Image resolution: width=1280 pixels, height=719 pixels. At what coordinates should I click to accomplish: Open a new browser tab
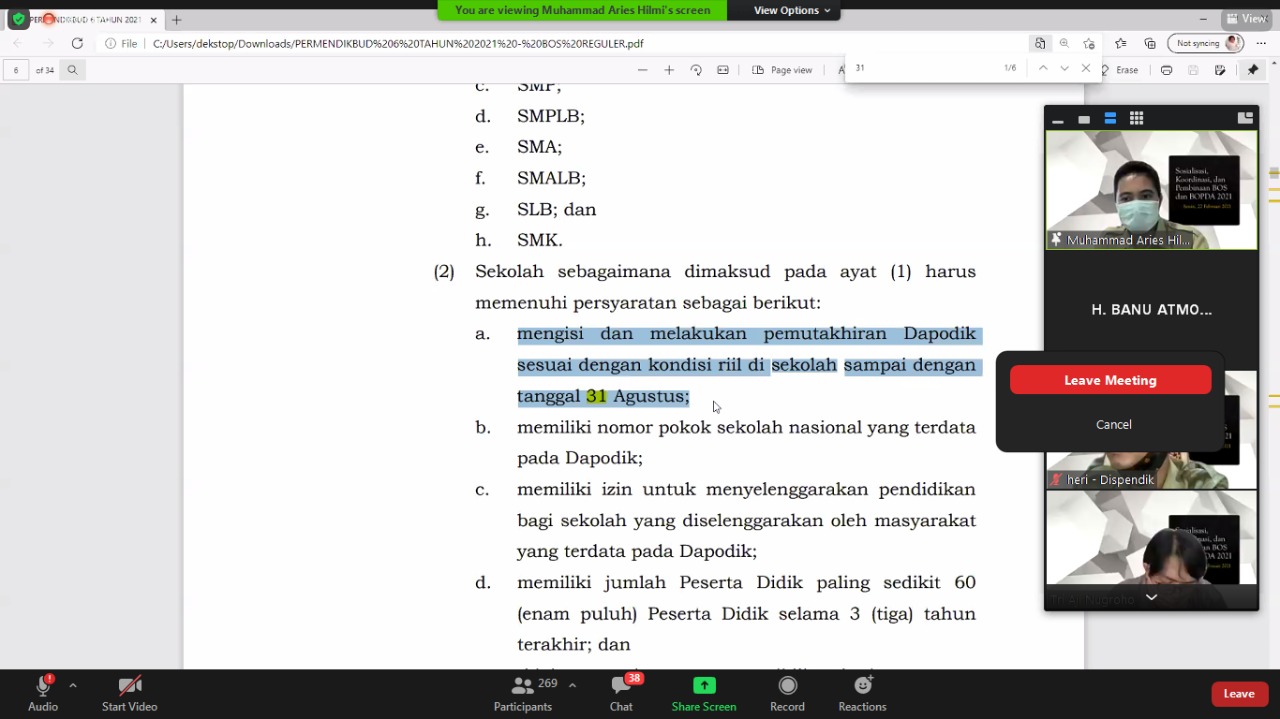pos(176,19)
